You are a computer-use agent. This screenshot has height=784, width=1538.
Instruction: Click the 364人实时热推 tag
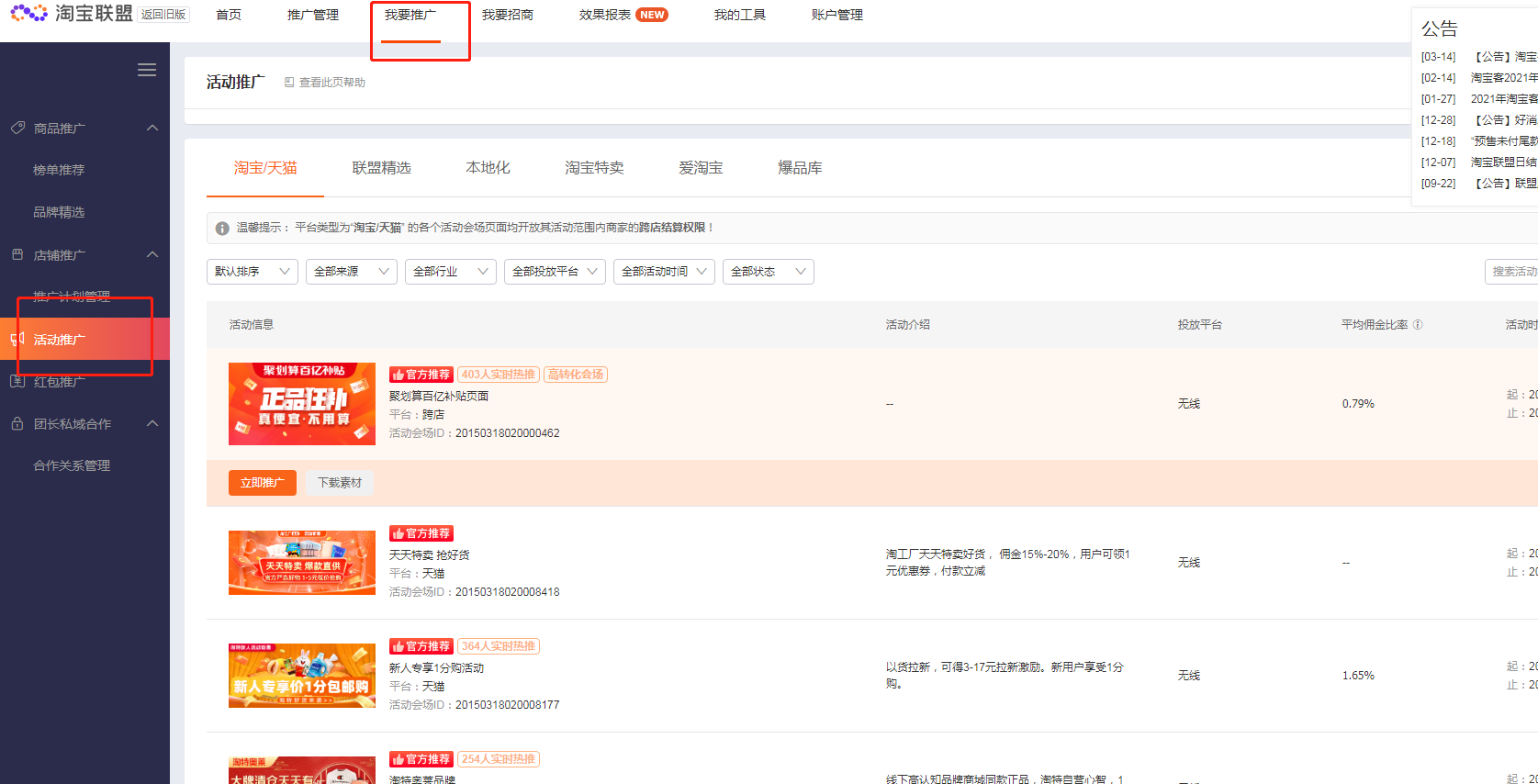(499, 646)
